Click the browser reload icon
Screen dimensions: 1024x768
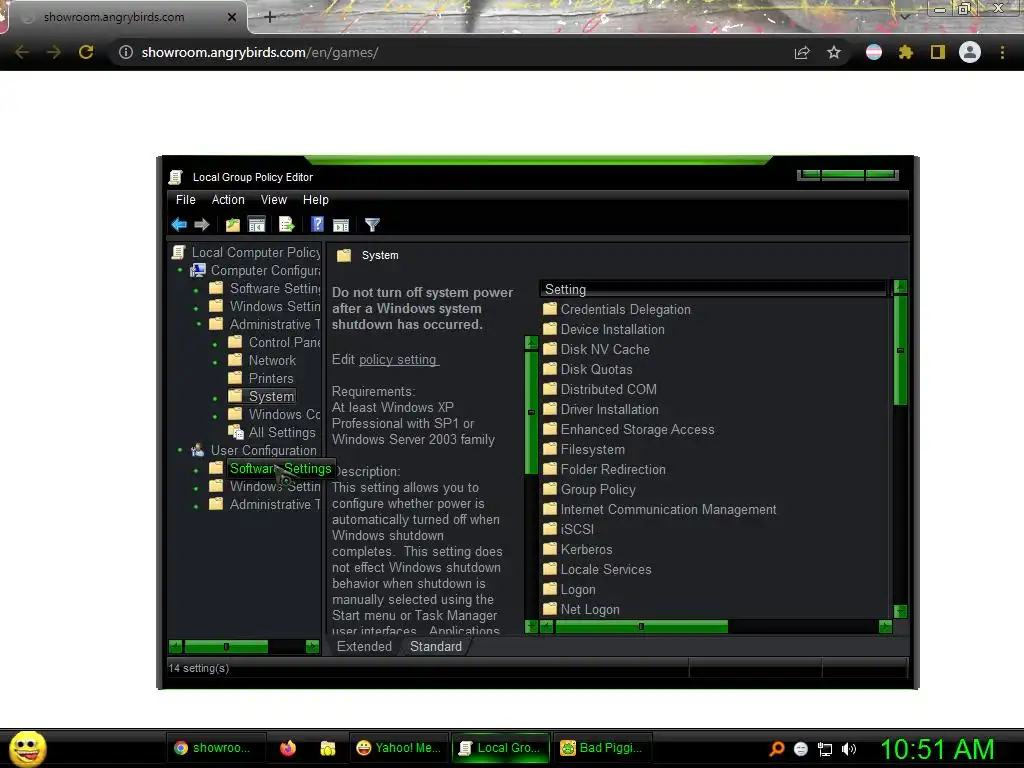click(86, 52)
